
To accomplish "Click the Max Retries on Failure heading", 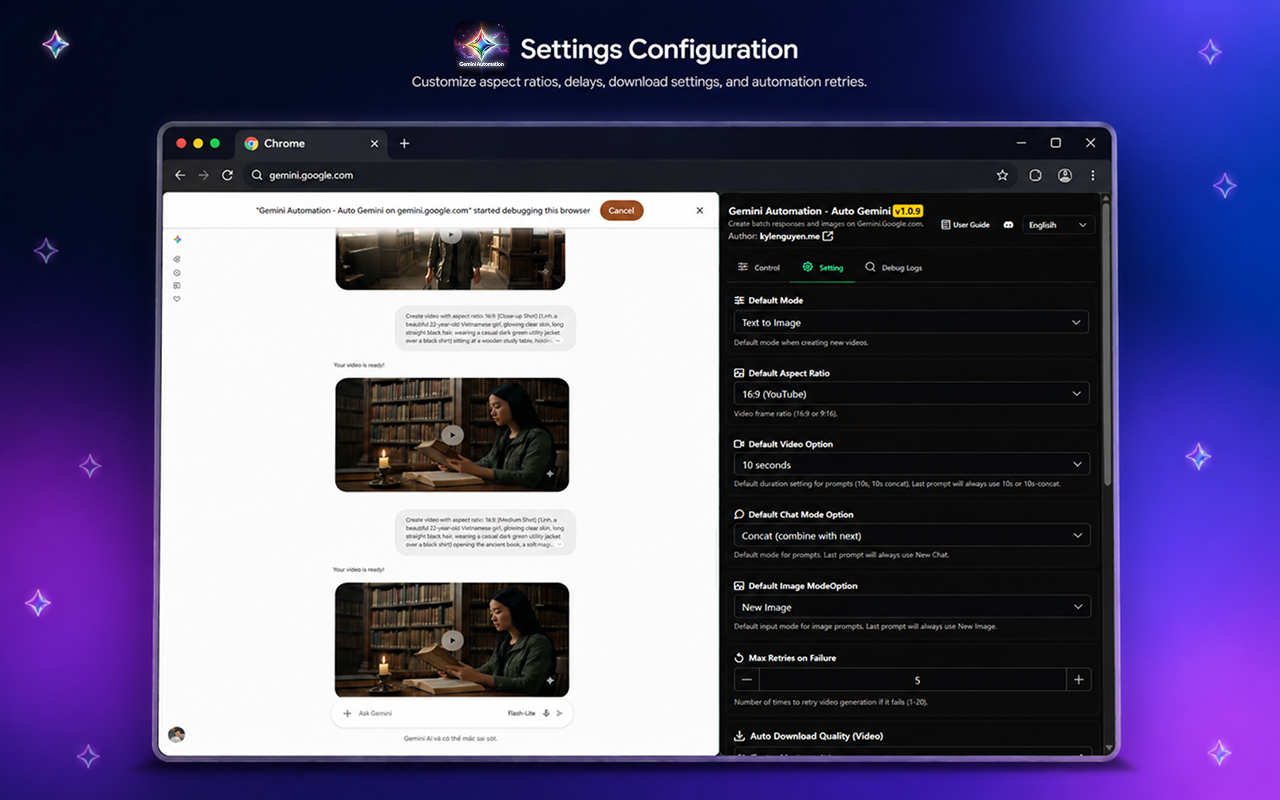I will [793, 658].
